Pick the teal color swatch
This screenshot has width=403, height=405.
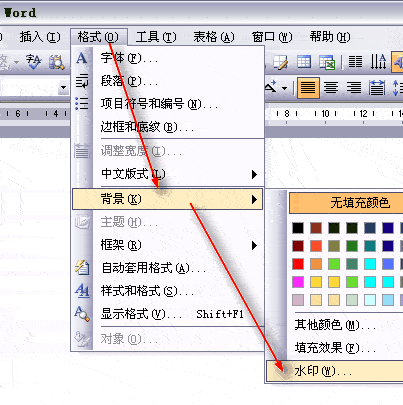tap(370, 246)
